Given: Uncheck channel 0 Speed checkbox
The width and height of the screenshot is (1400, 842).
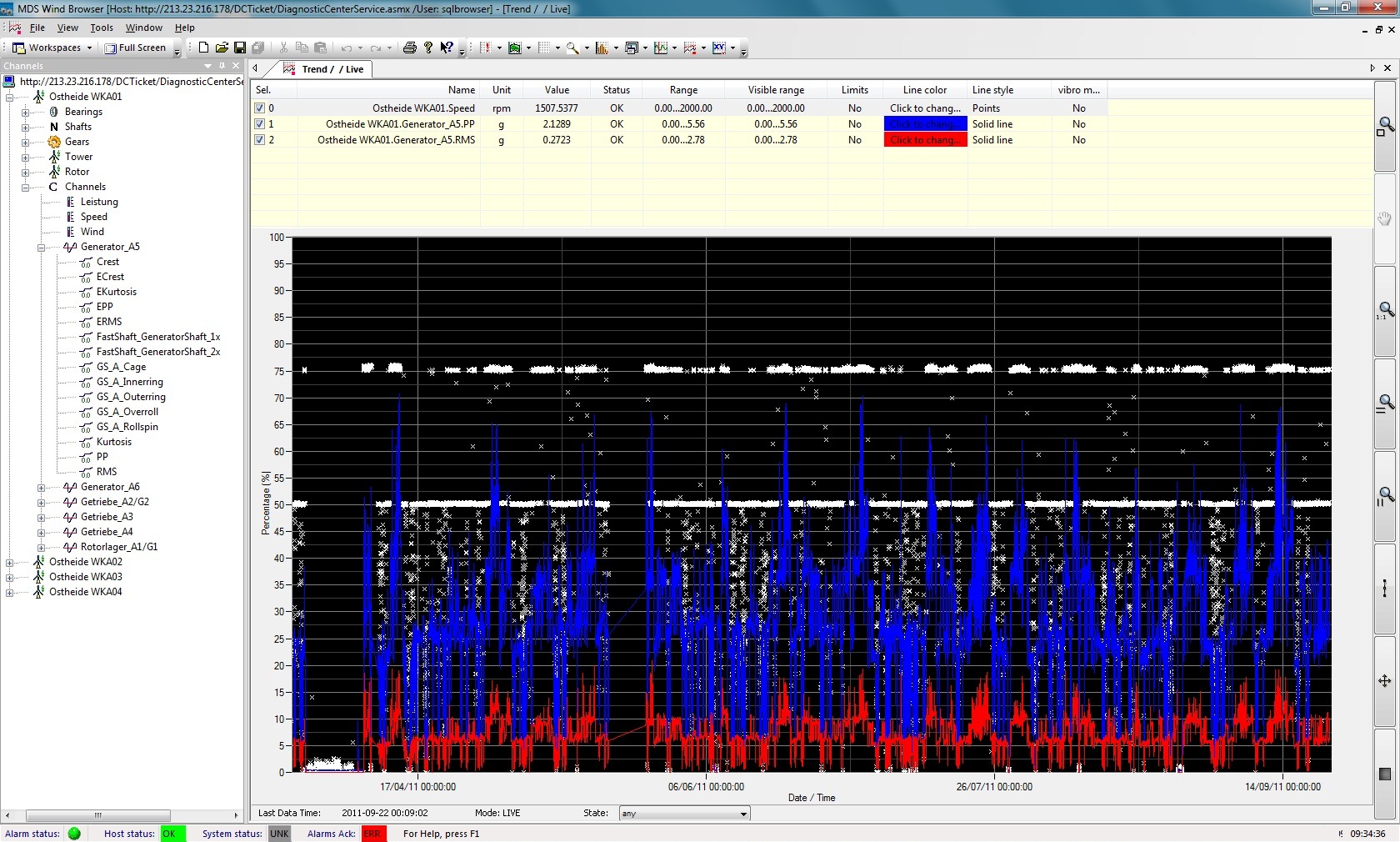Looking at the screenshot, I should (259, 108).
